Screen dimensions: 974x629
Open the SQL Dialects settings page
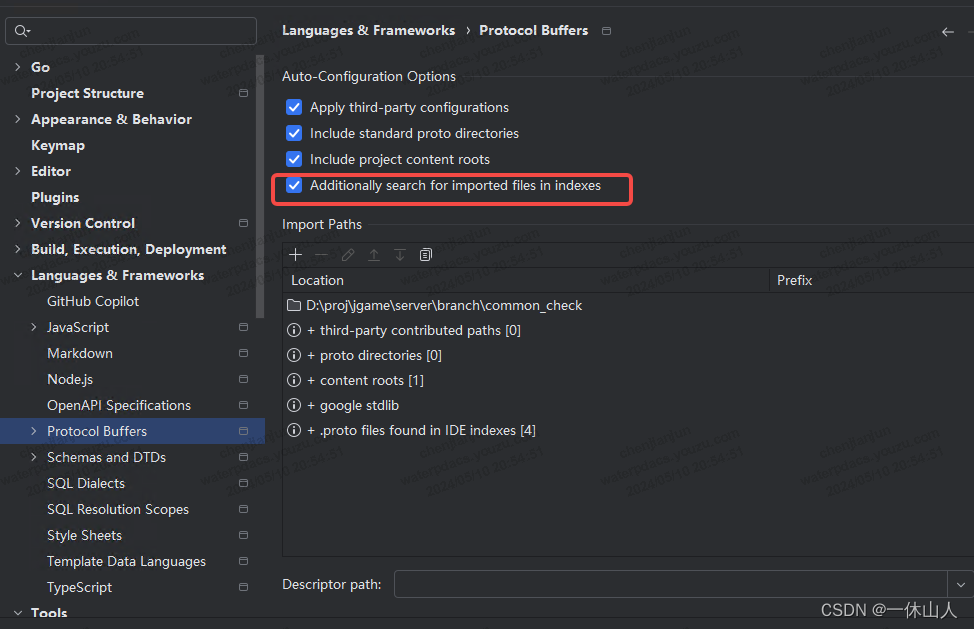click(85, 483)
